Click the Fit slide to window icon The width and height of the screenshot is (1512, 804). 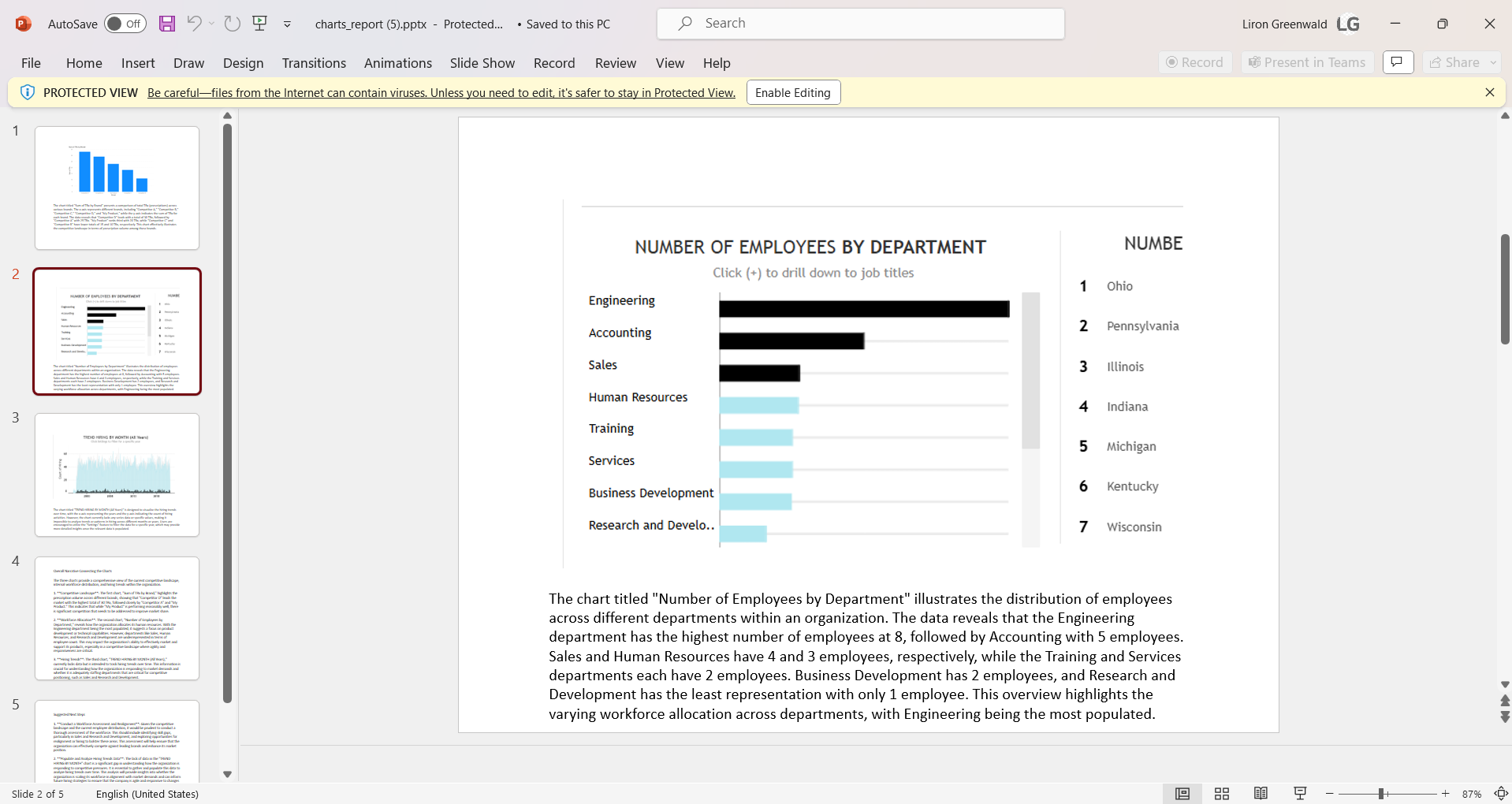(x=1501, y=794)
